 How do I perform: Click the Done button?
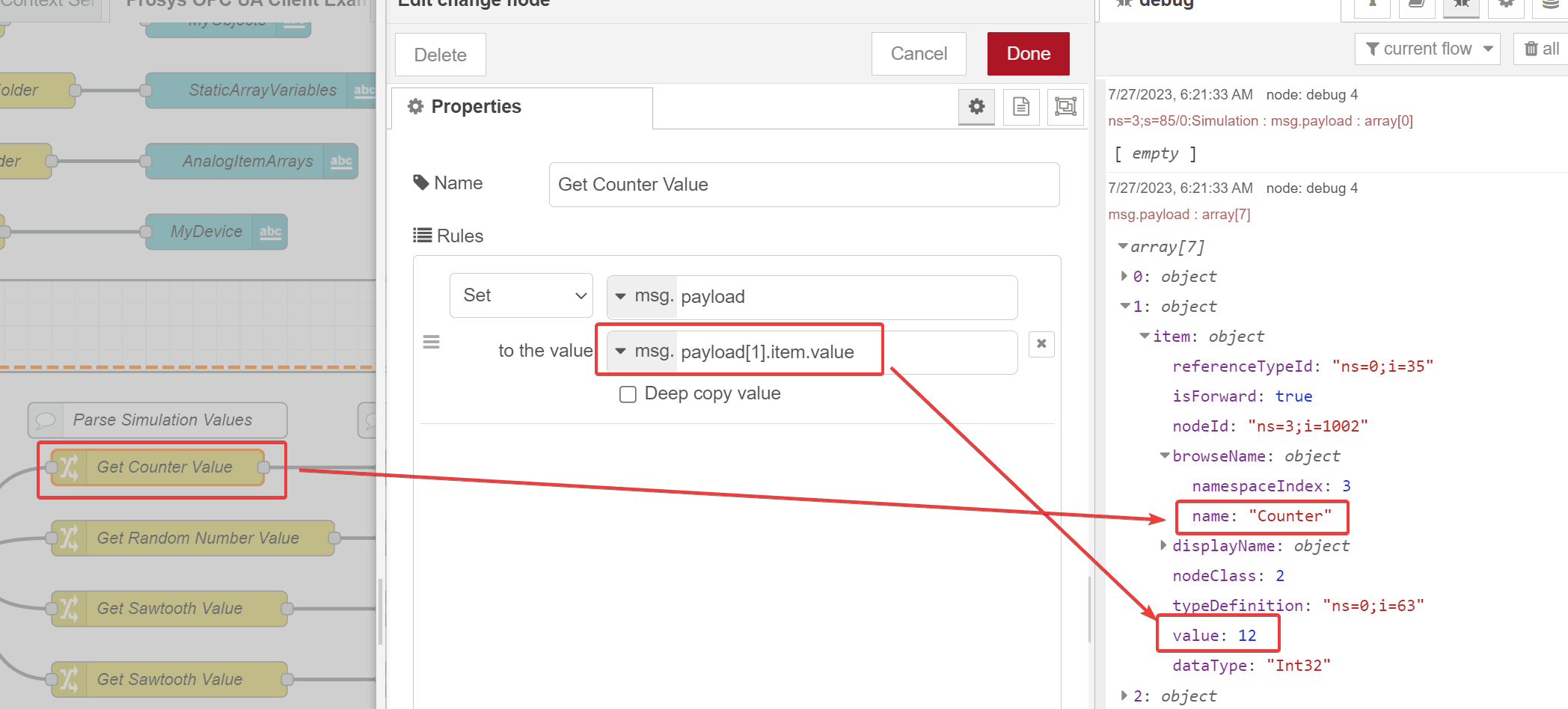tap(1028, 54)
